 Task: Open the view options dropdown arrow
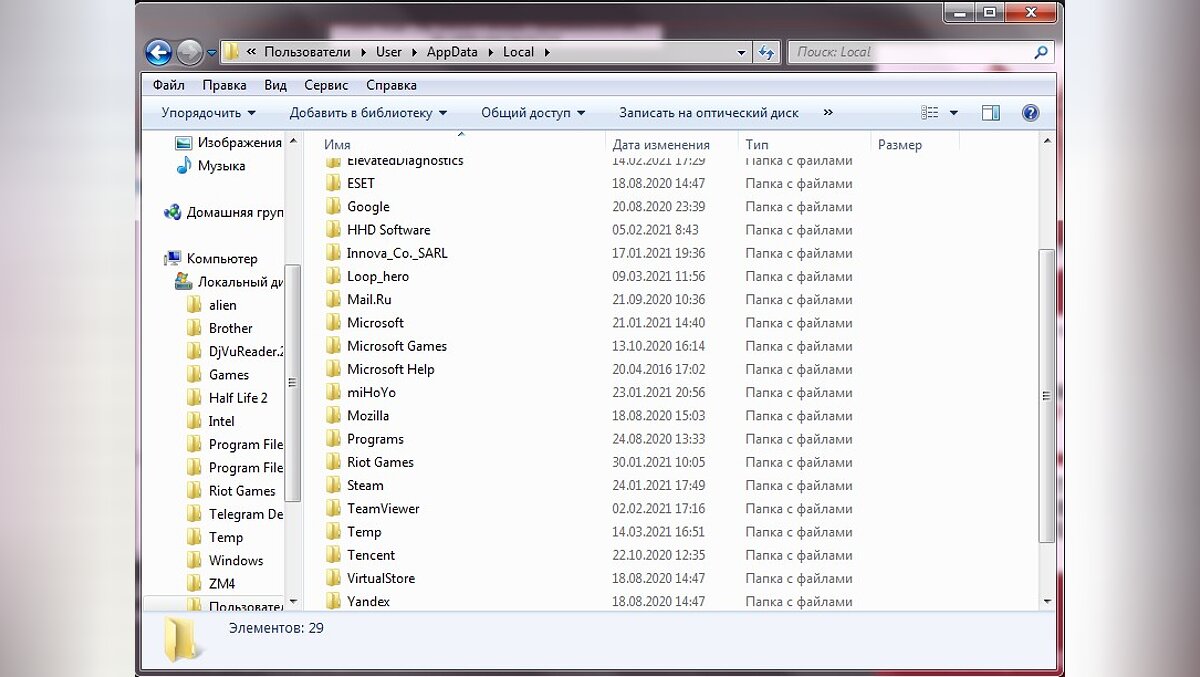953,113
